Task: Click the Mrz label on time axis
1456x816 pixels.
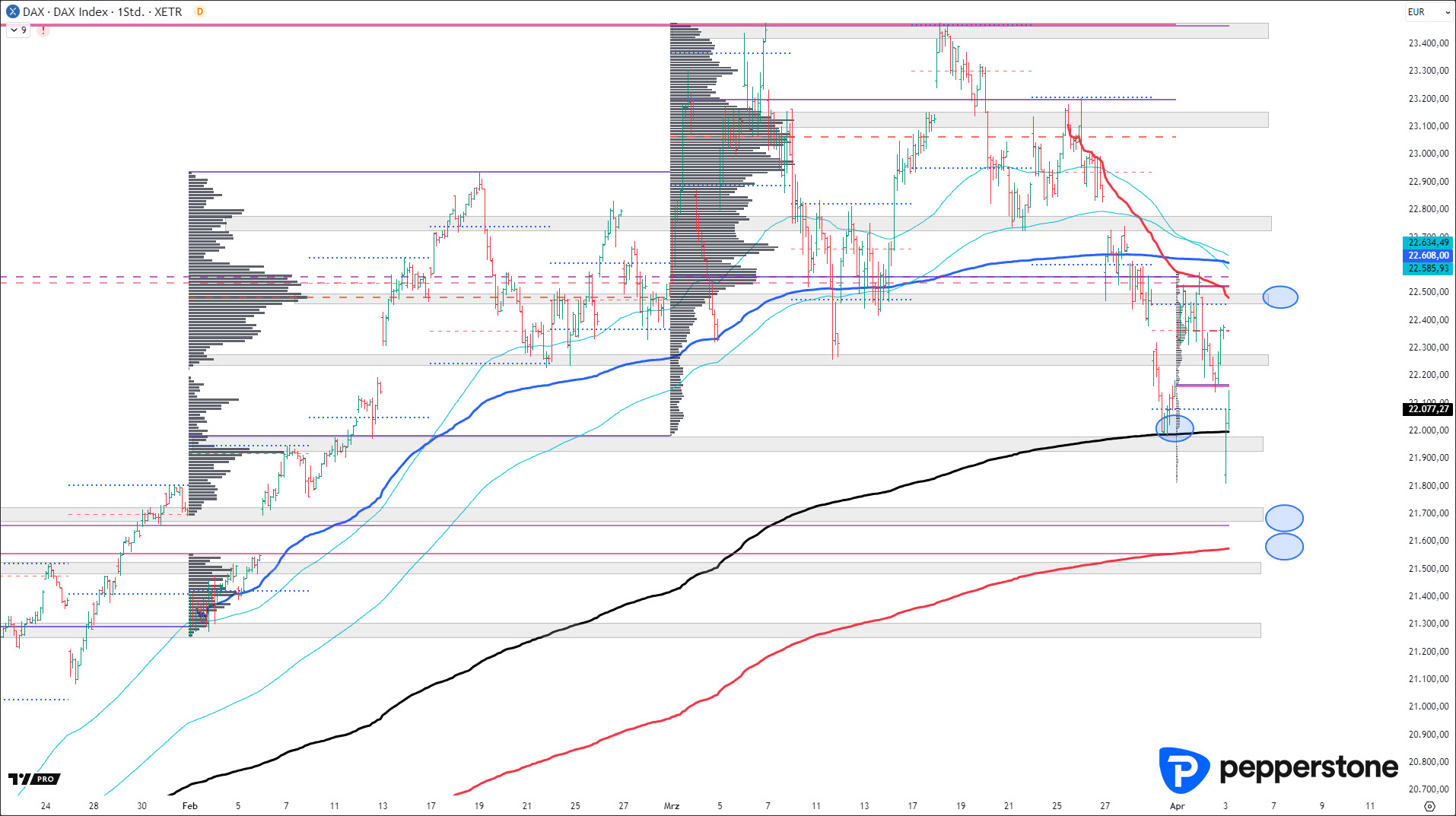Action: point(671,806)
